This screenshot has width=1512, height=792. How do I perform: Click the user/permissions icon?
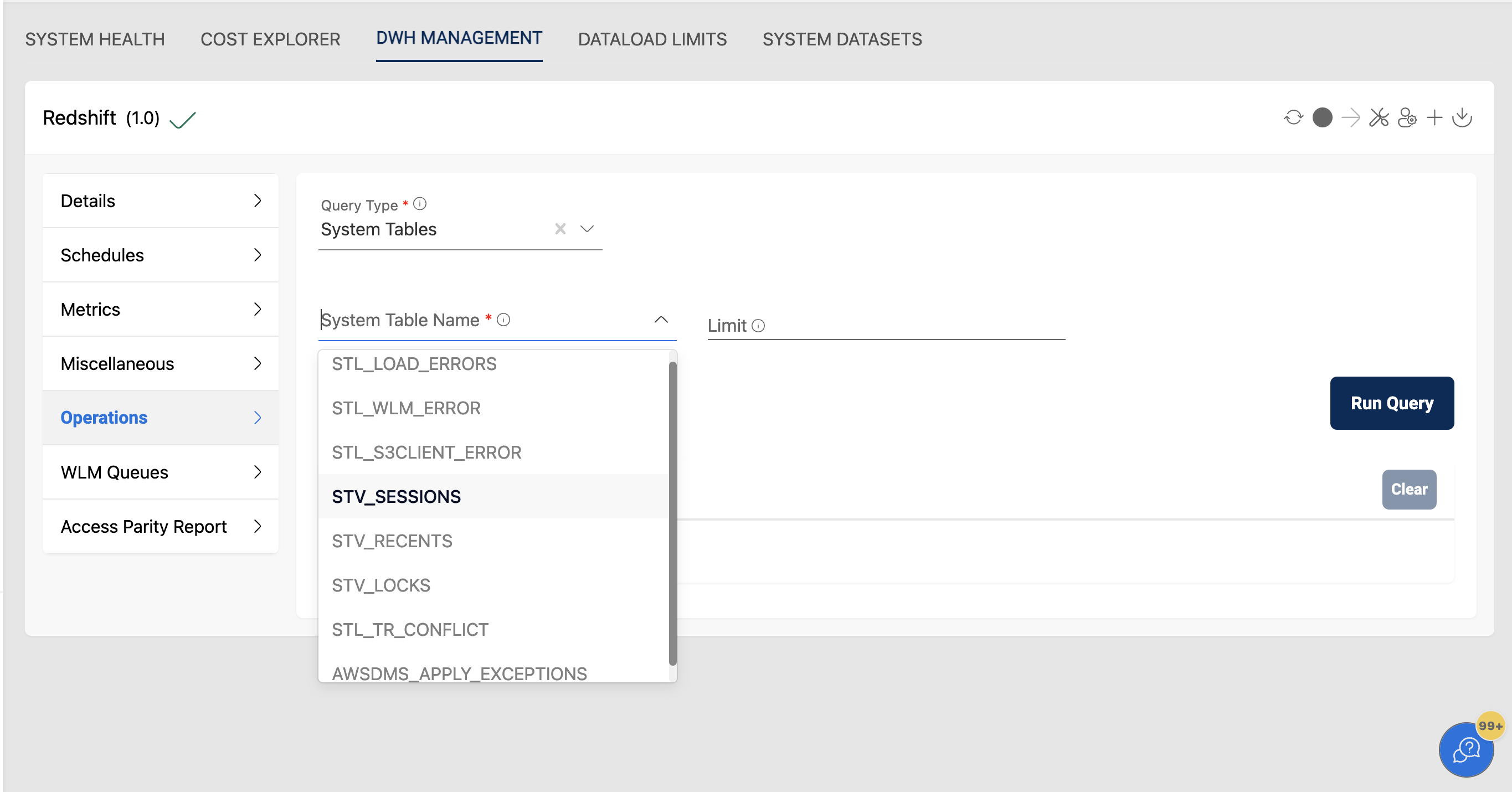click(1405, 119)
